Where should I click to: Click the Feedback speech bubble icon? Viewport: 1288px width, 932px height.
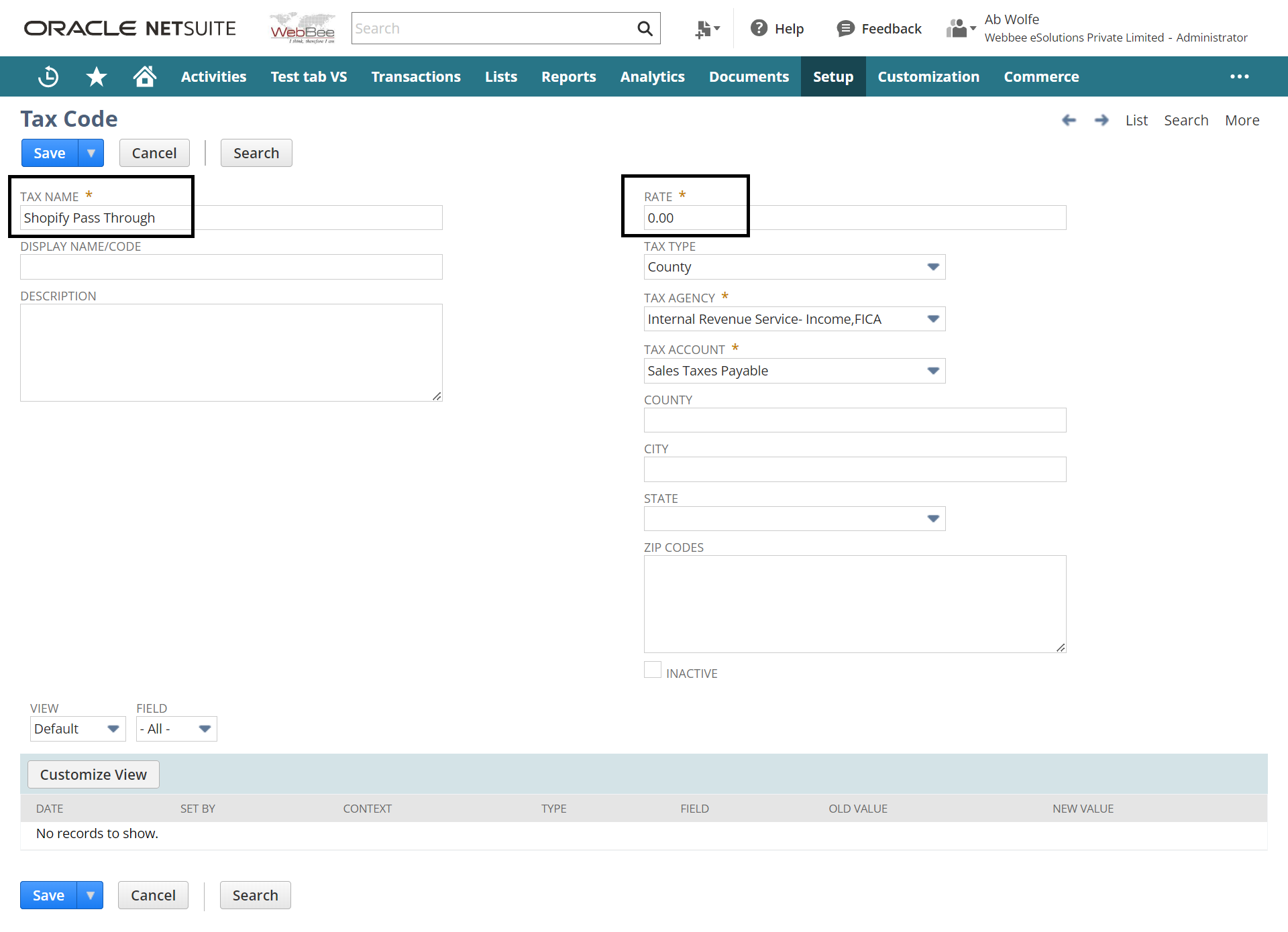[845, 28]
